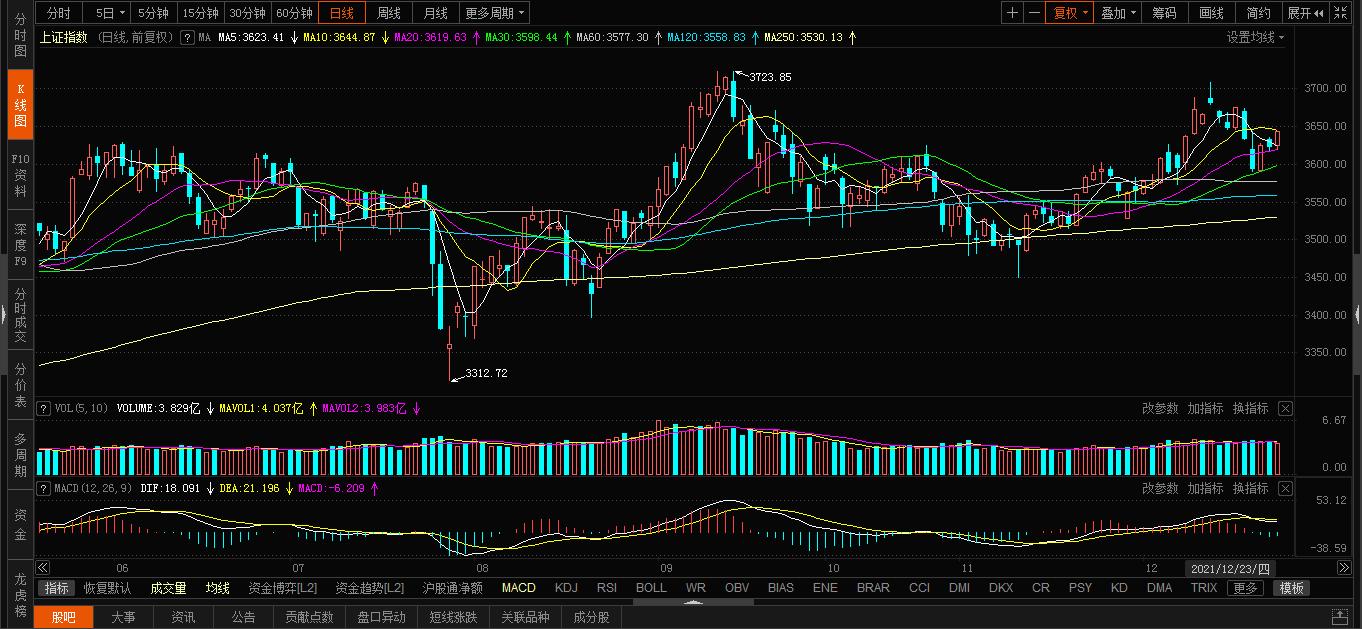Open the help question mark for MACD(12,26,9)
Screen dimensions: 1362x629
(43, 488)
